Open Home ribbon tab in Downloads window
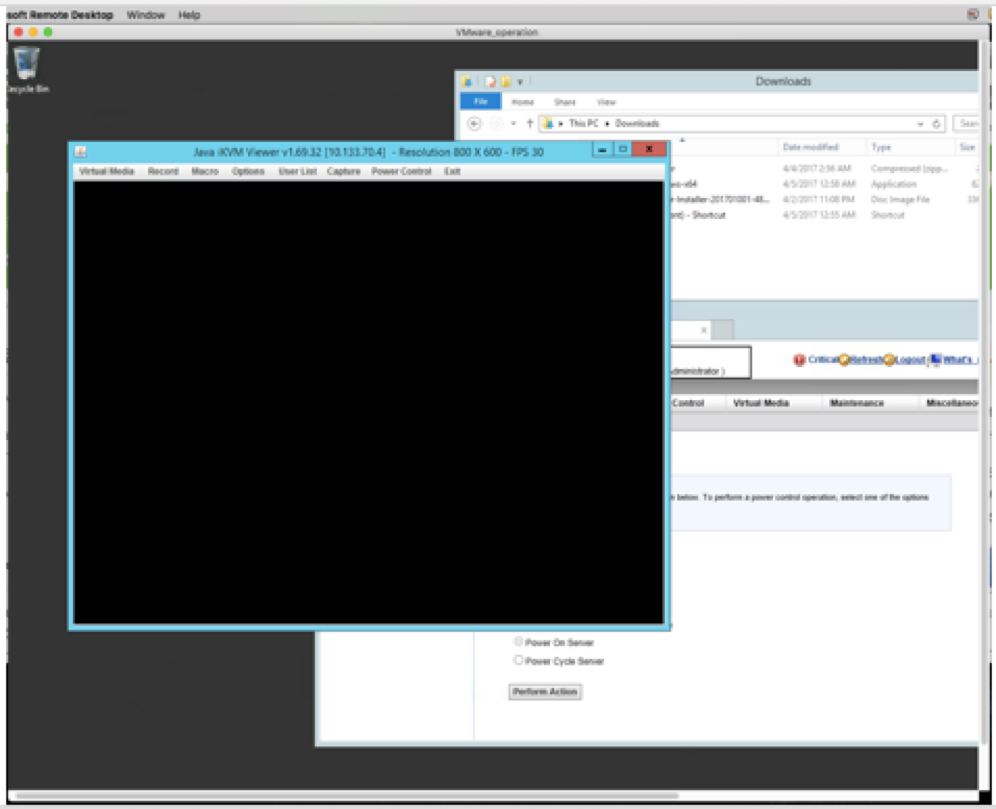996x809 pixels. click(x=523, y=102)
